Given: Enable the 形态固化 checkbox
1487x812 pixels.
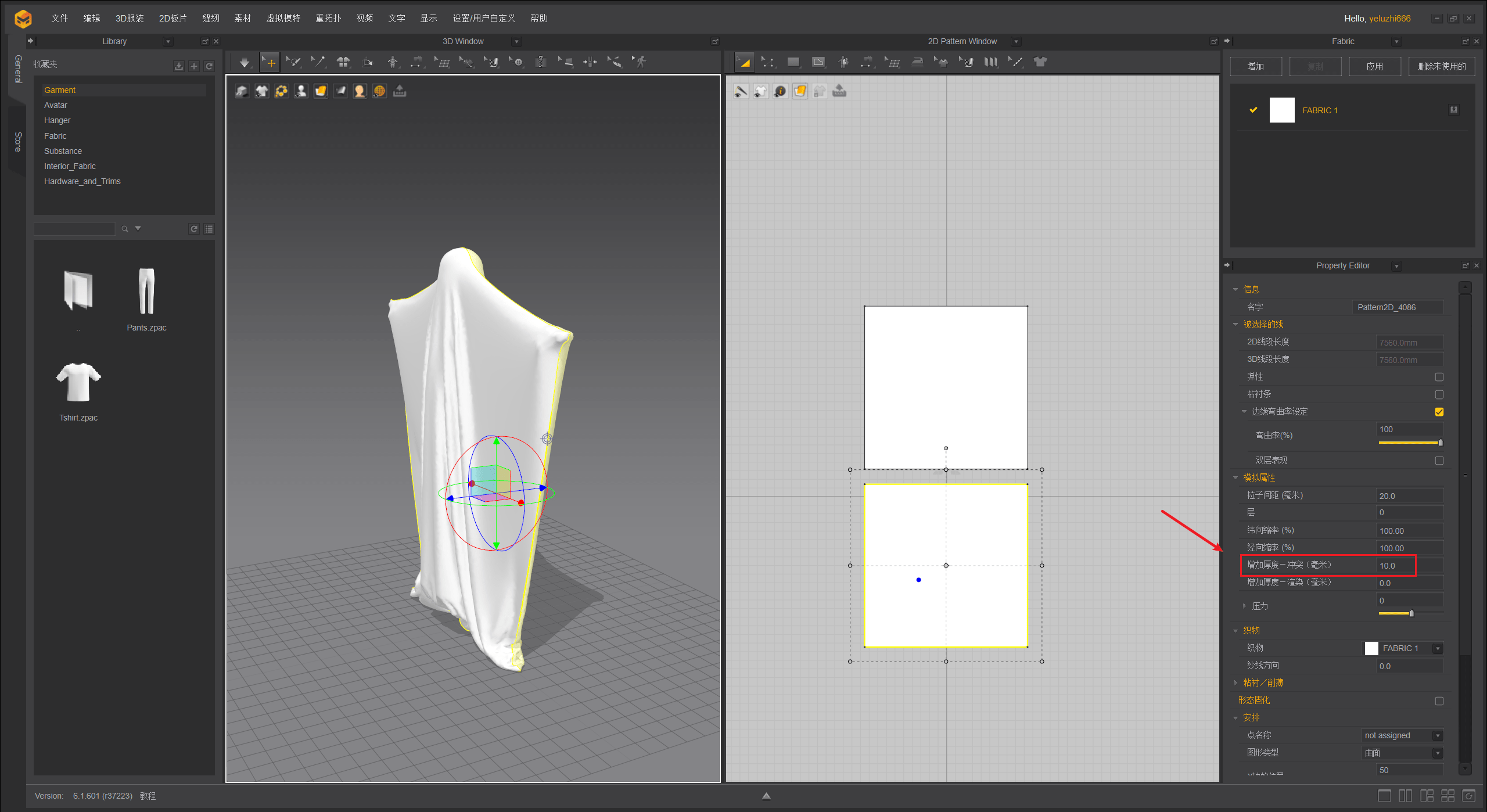Looking at the screenshot, I should pyautogui.click(x=1439, y=700).
